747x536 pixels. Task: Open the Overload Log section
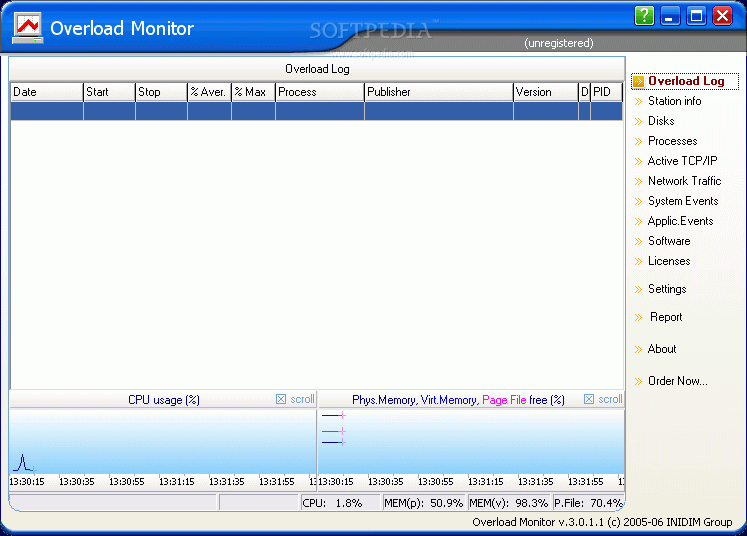pos(686,81)
